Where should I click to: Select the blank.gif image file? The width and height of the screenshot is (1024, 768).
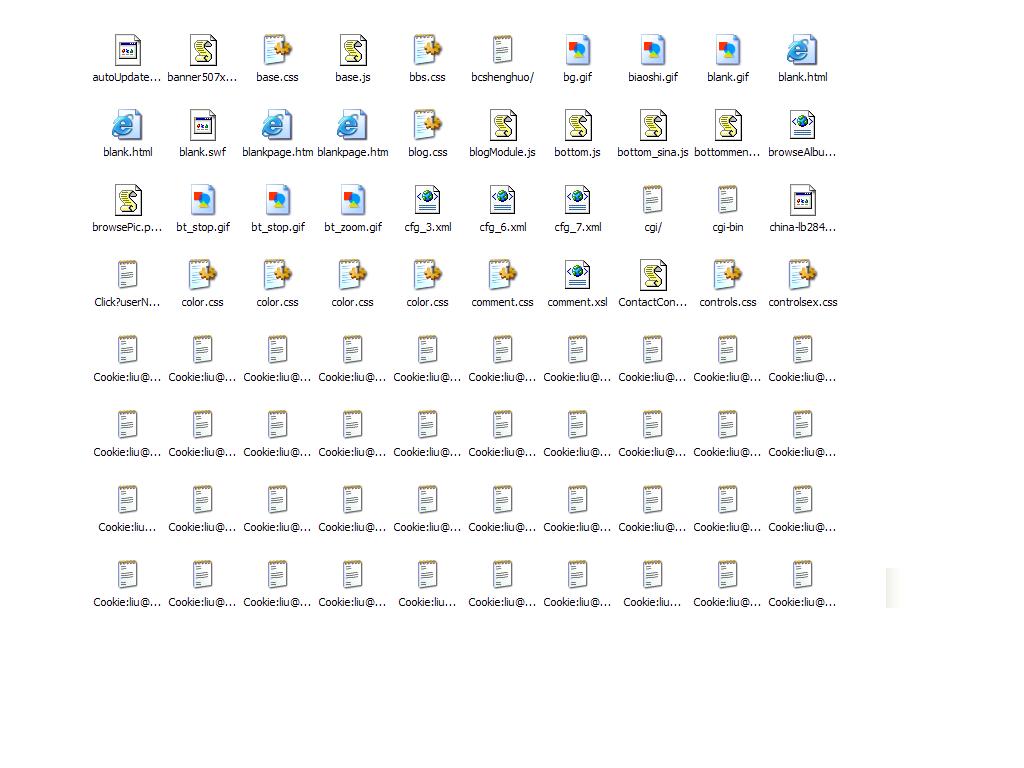[x=727, y=51]
